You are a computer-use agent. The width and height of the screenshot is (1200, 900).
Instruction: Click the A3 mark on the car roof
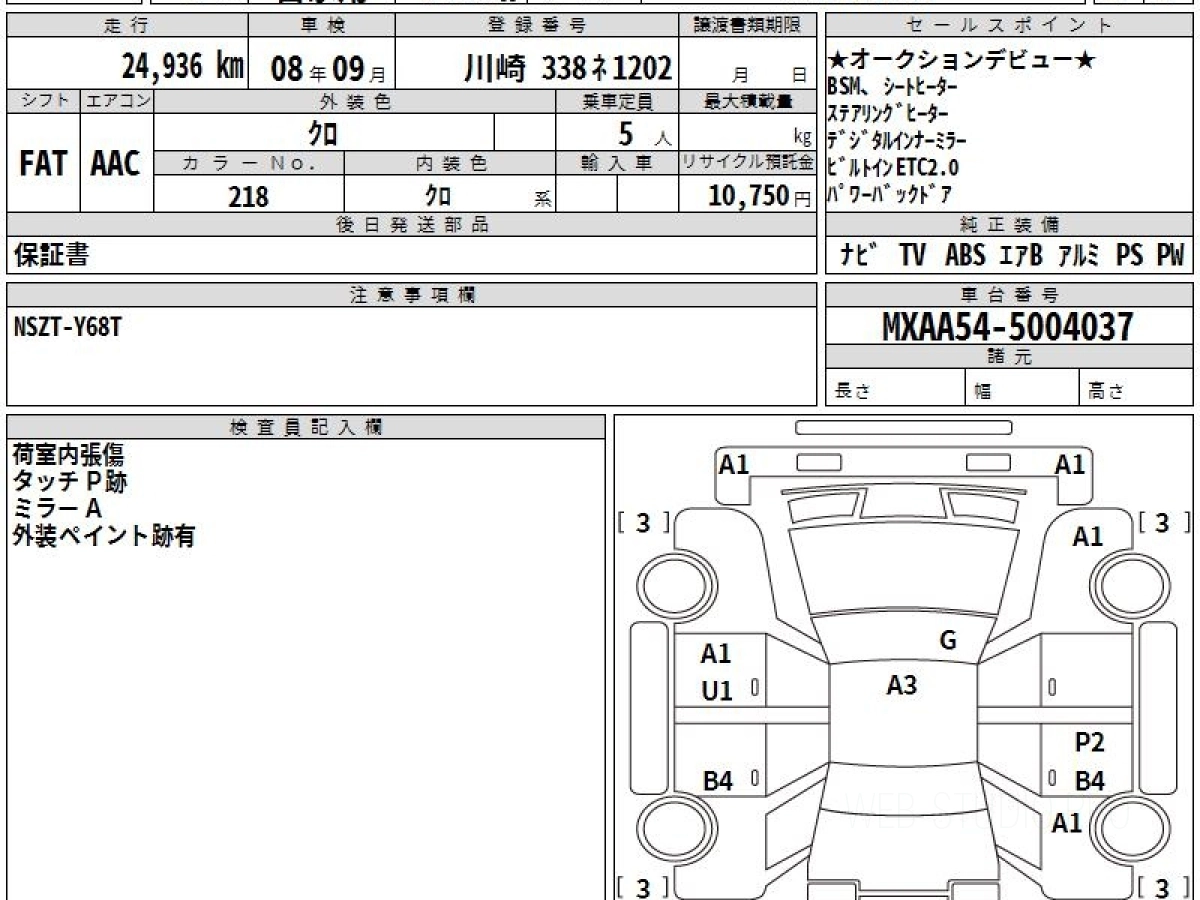(x=902, y=685)
